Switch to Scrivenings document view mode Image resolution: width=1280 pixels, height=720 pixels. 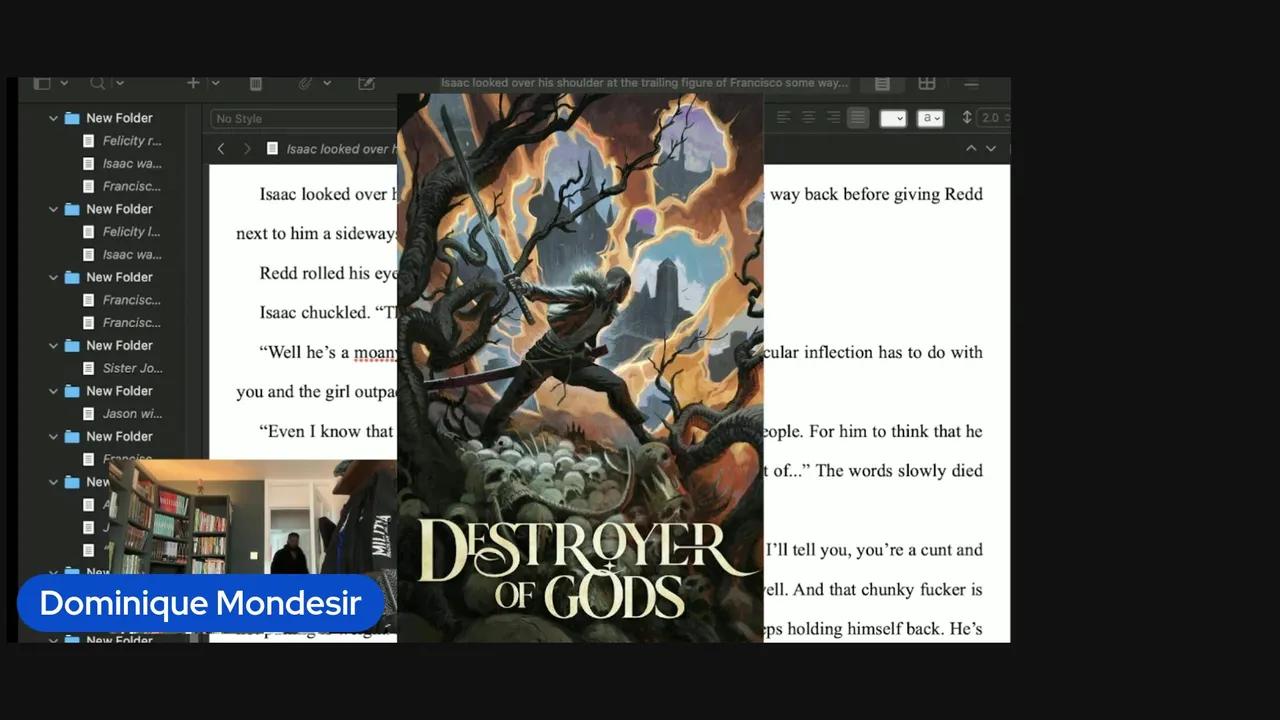882,84
